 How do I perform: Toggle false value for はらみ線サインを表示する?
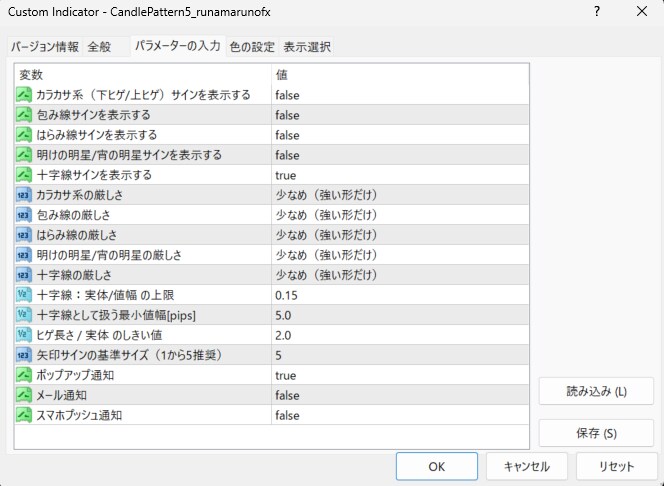400,135
